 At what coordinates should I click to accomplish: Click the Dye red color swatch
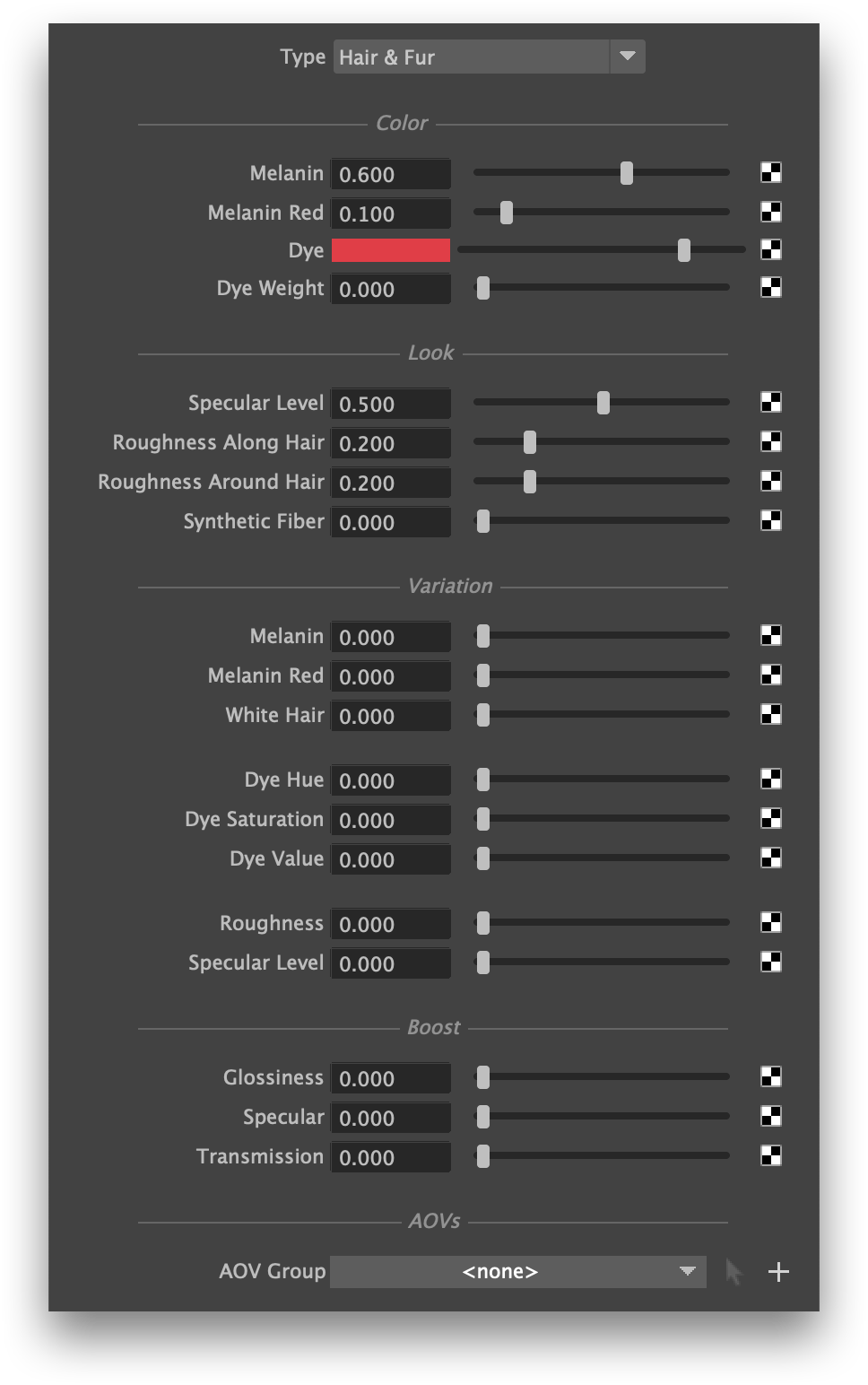pos(391,250)
